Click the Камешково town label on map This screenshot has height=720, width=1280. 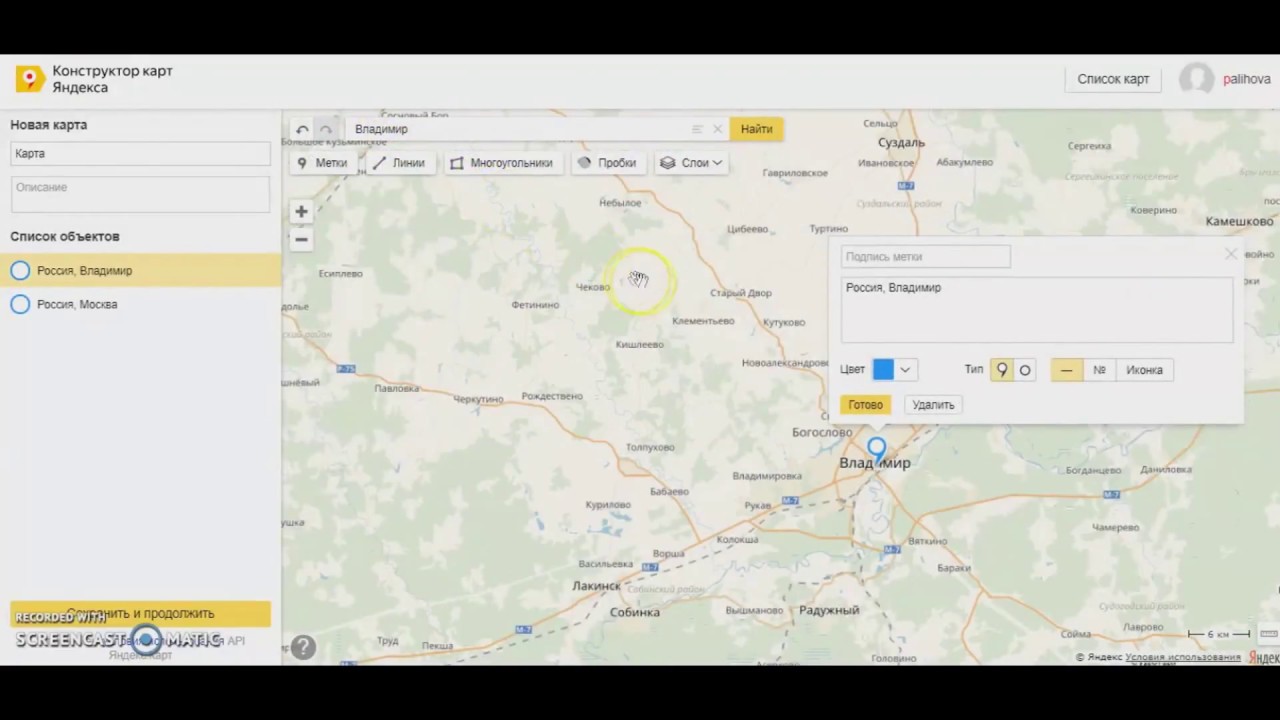pos(1239,221)
